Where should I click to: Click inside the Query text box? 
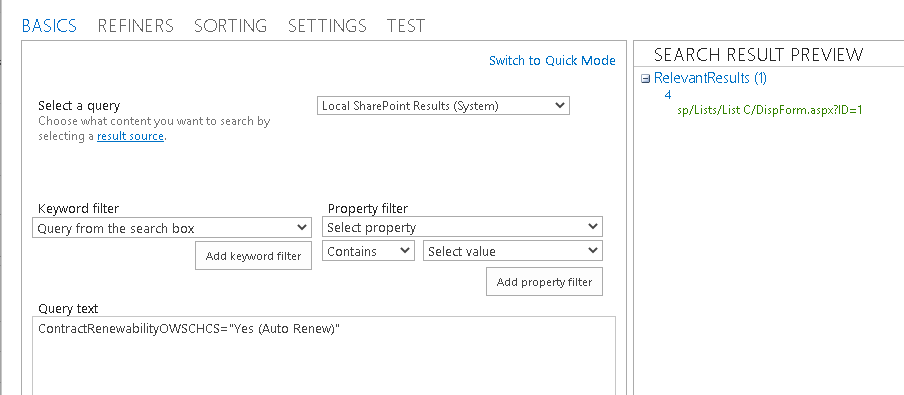[x=323, y=355]
